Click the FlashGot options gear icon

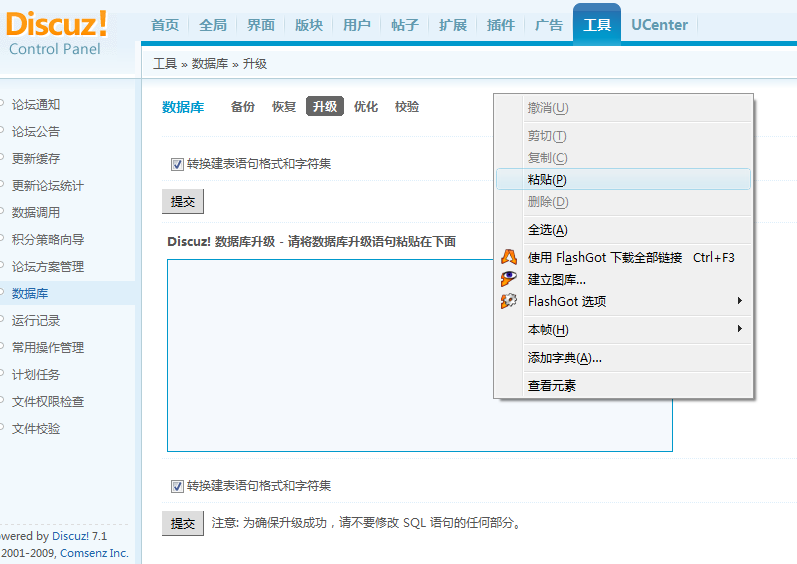click(509, 301)
